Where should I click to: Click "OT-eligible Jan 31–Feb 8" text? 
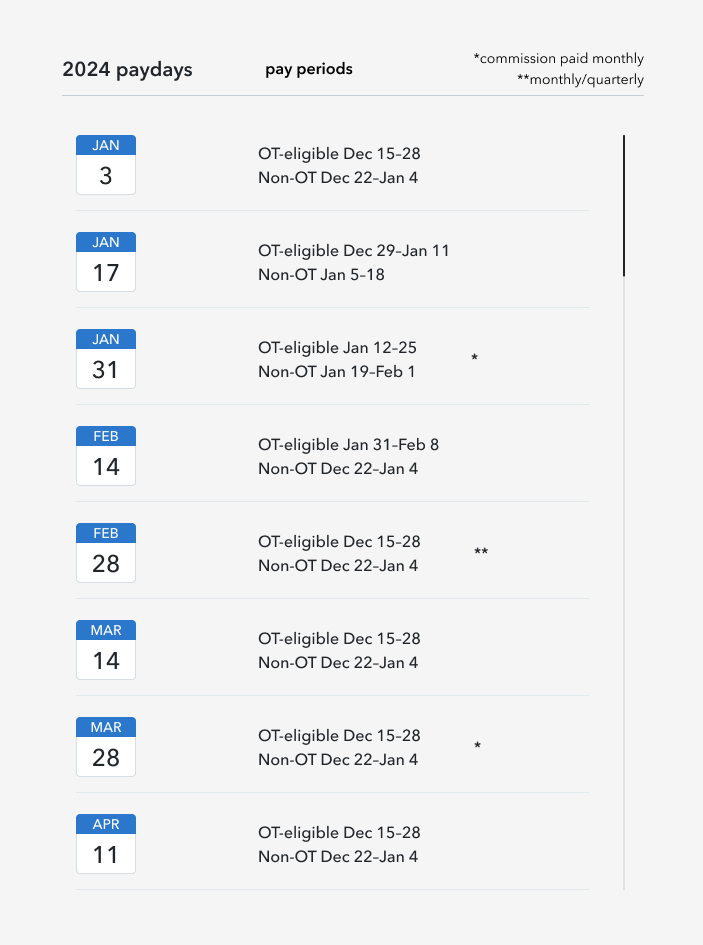point(348,444)
